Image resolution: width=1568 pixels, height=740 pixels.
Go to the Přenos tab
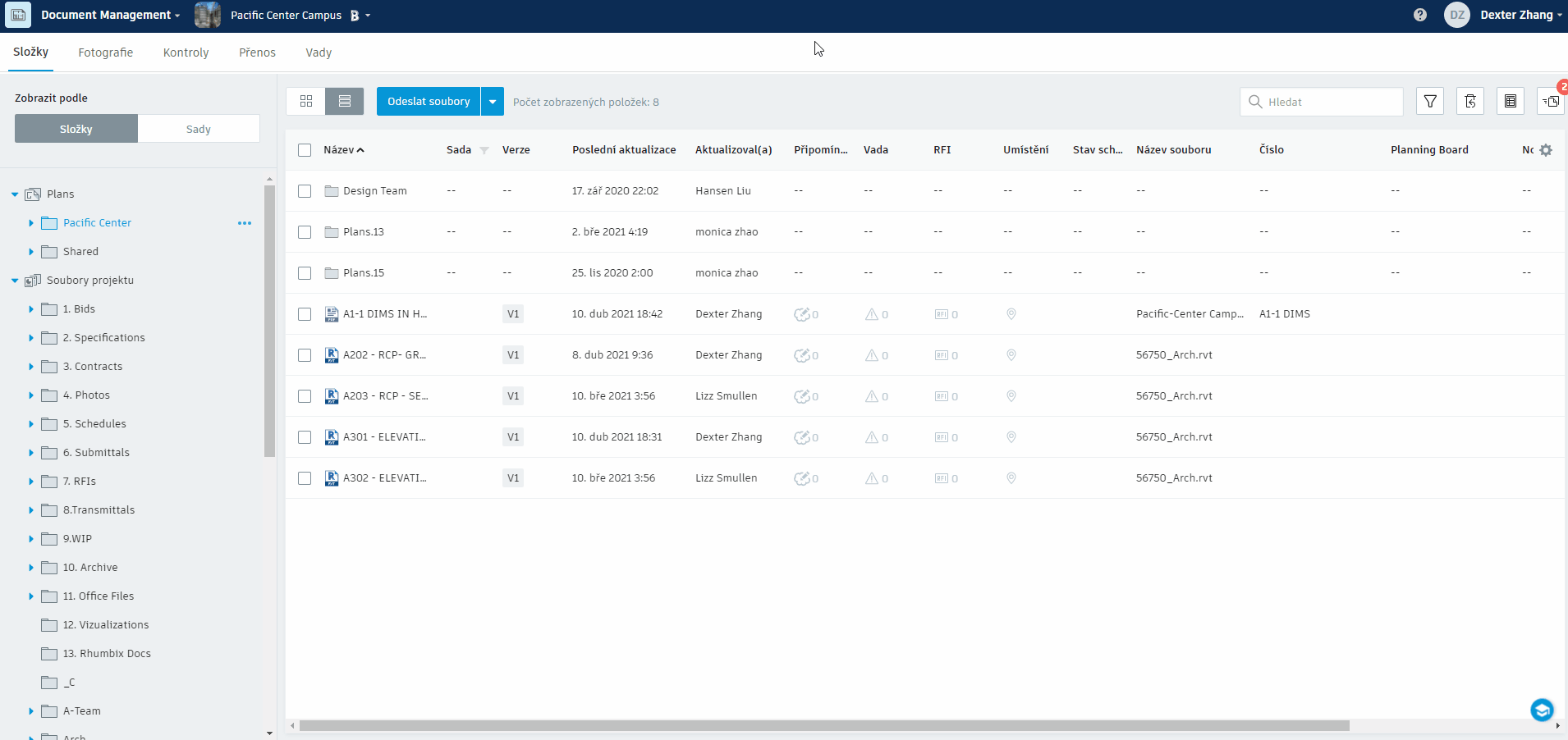pos(258,53)
